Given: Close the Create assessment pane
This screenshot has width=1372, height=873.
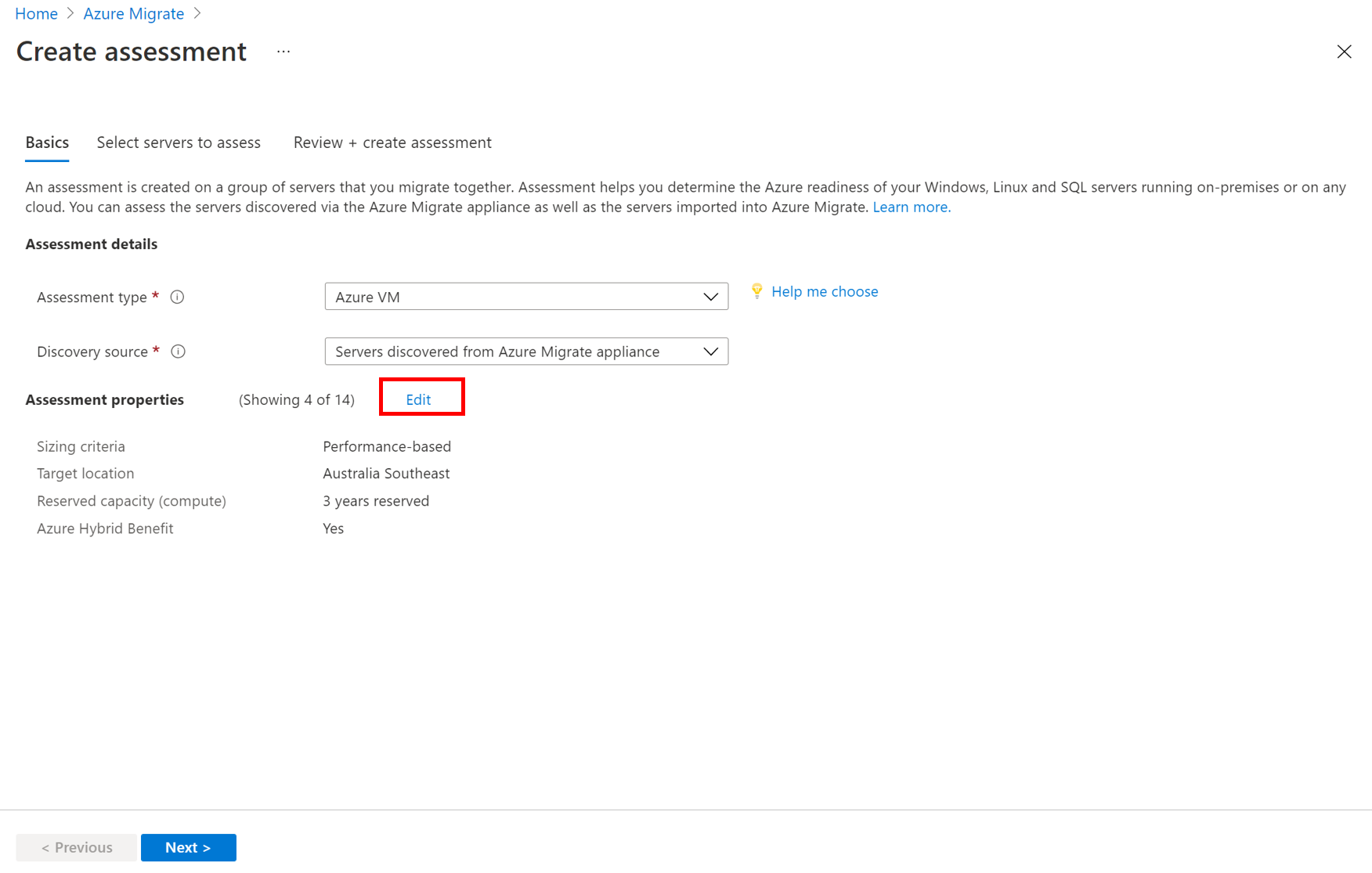Looking at the screenshot, I should tap(1345, 52).
